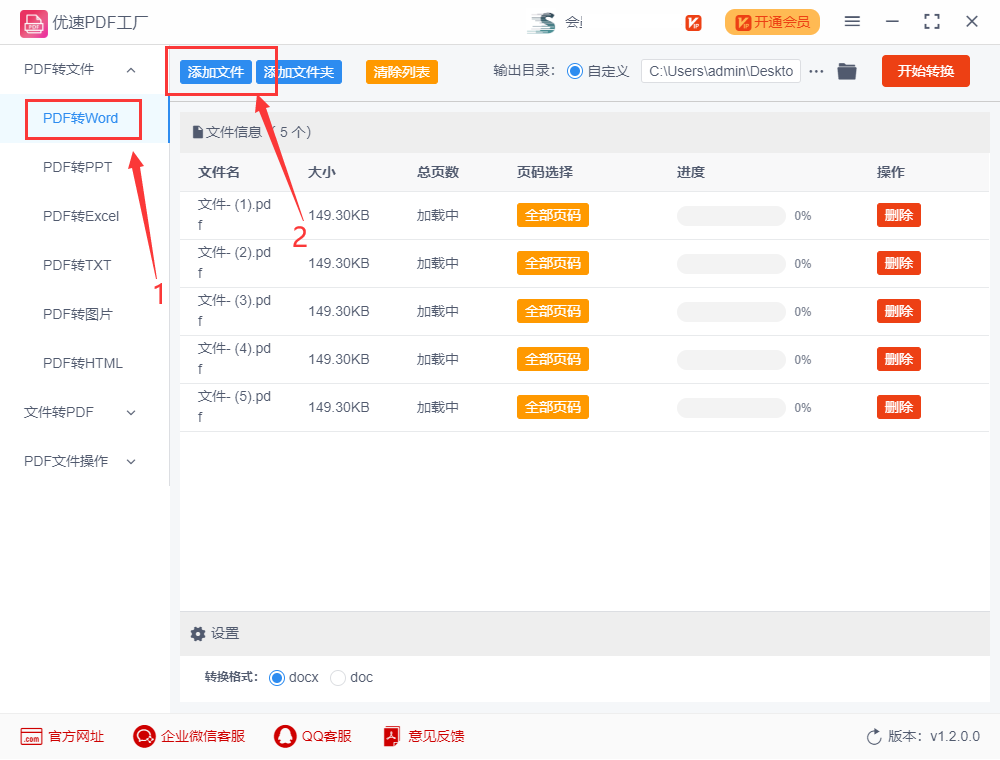
Task: Click the 添加文件夹 button
Action: click(x=299, y=72)
